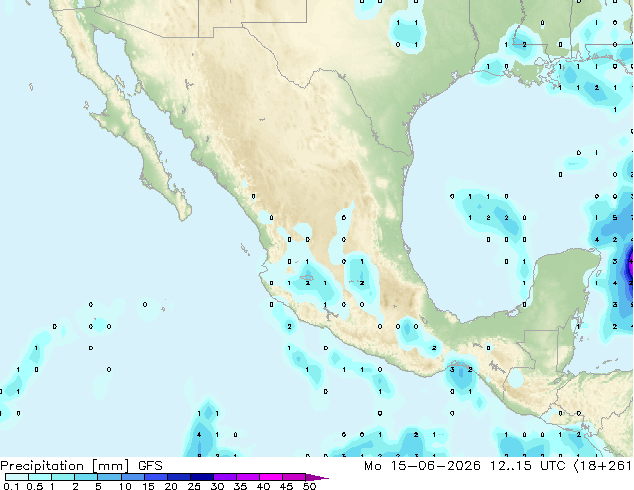This screenshot has width=634, height=490.
Task: Click the 0.1–0.5 mm palest legend swatch
Action: pos(17,477)
